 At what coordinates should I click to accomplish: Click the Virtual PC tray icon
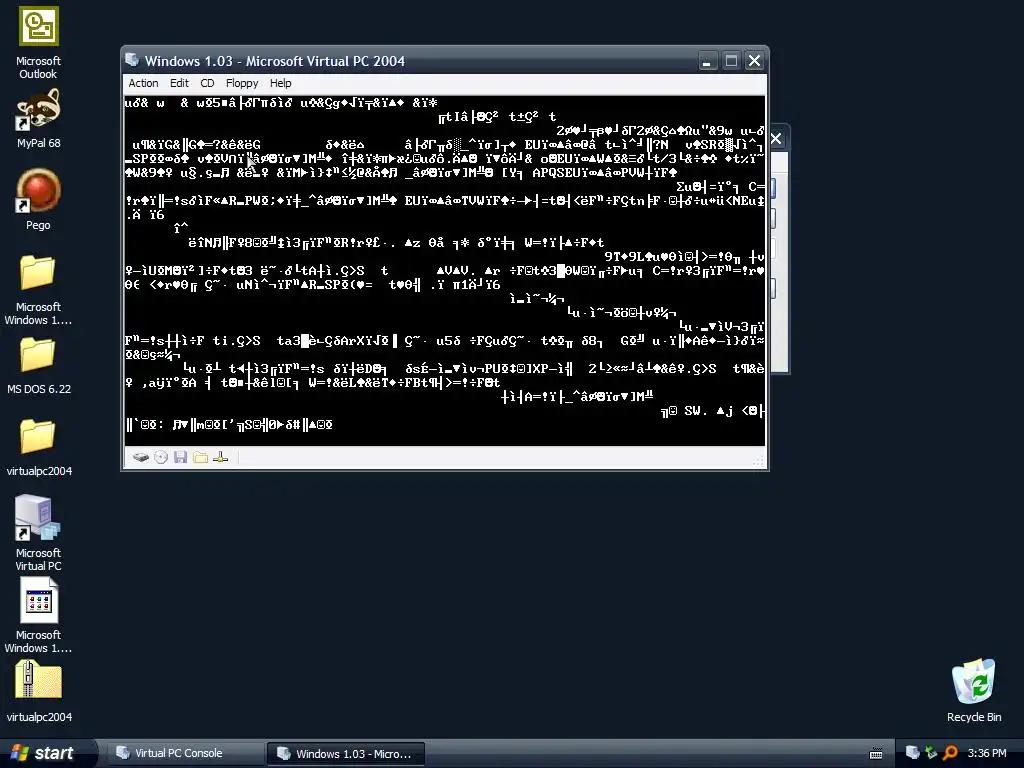click(912, 753)
